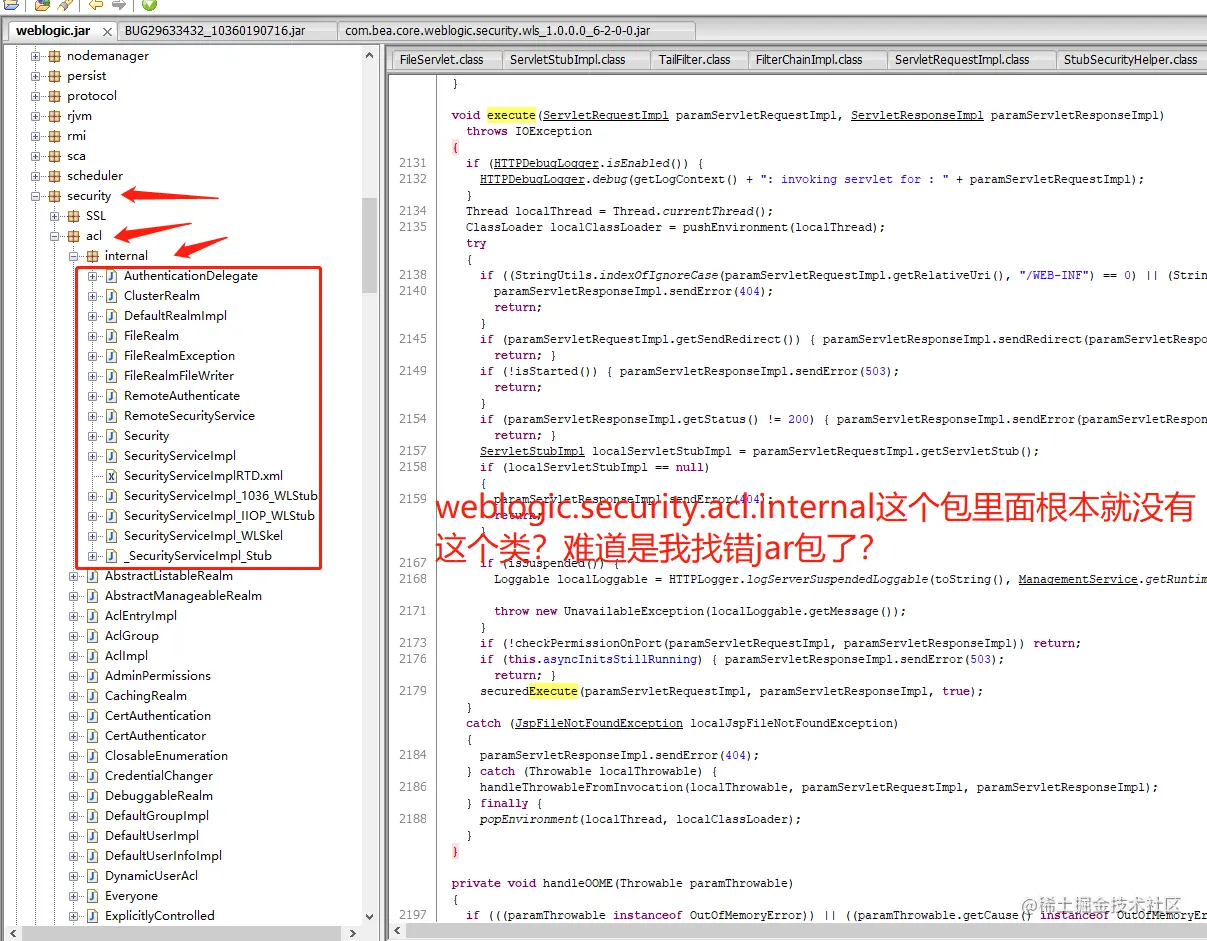Screen dimensions: 1207x941
Task: Expand the nodemanager package node
Action: tap(36, 56)
